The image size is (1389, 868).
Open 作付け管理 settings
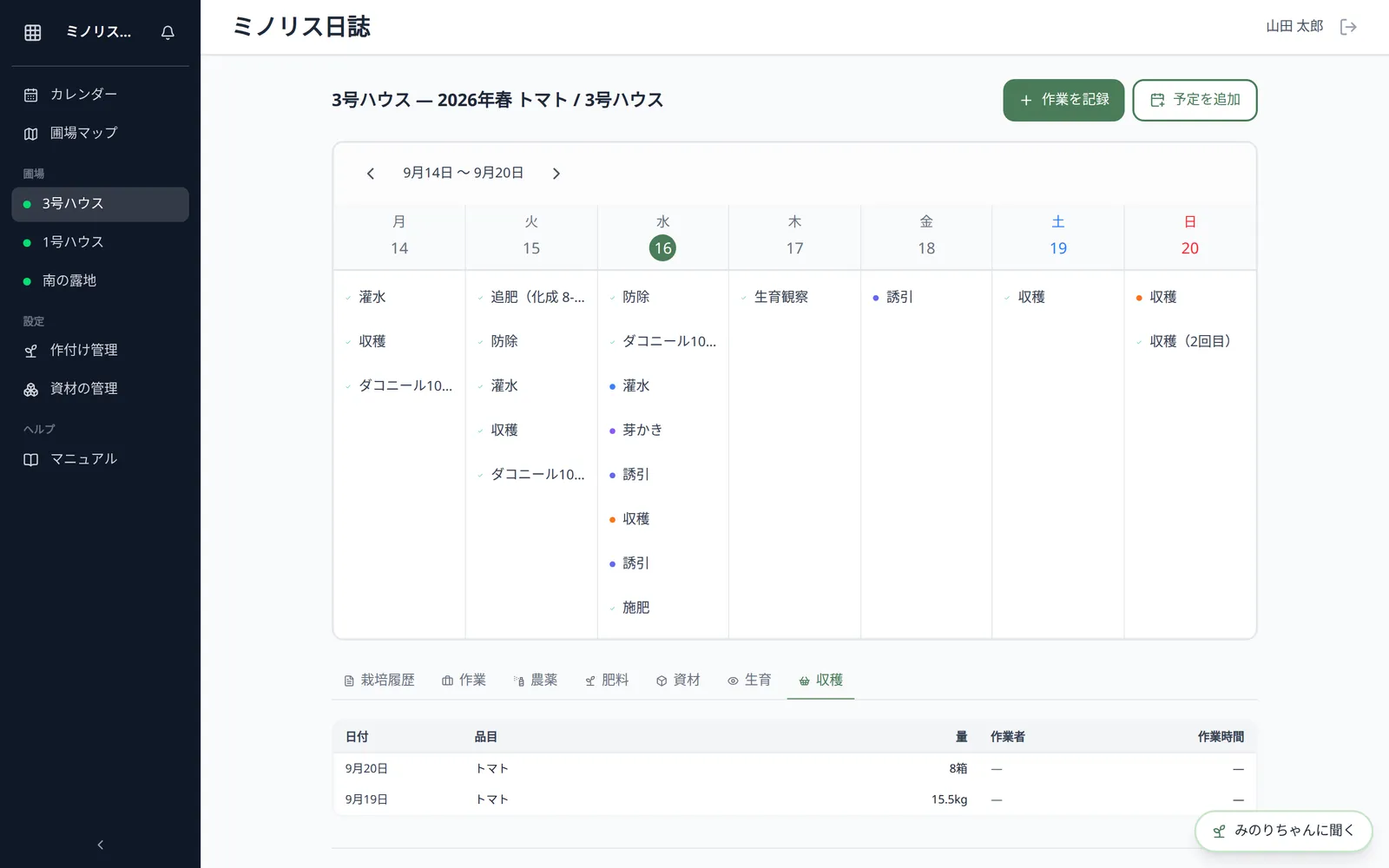[100, 351]
